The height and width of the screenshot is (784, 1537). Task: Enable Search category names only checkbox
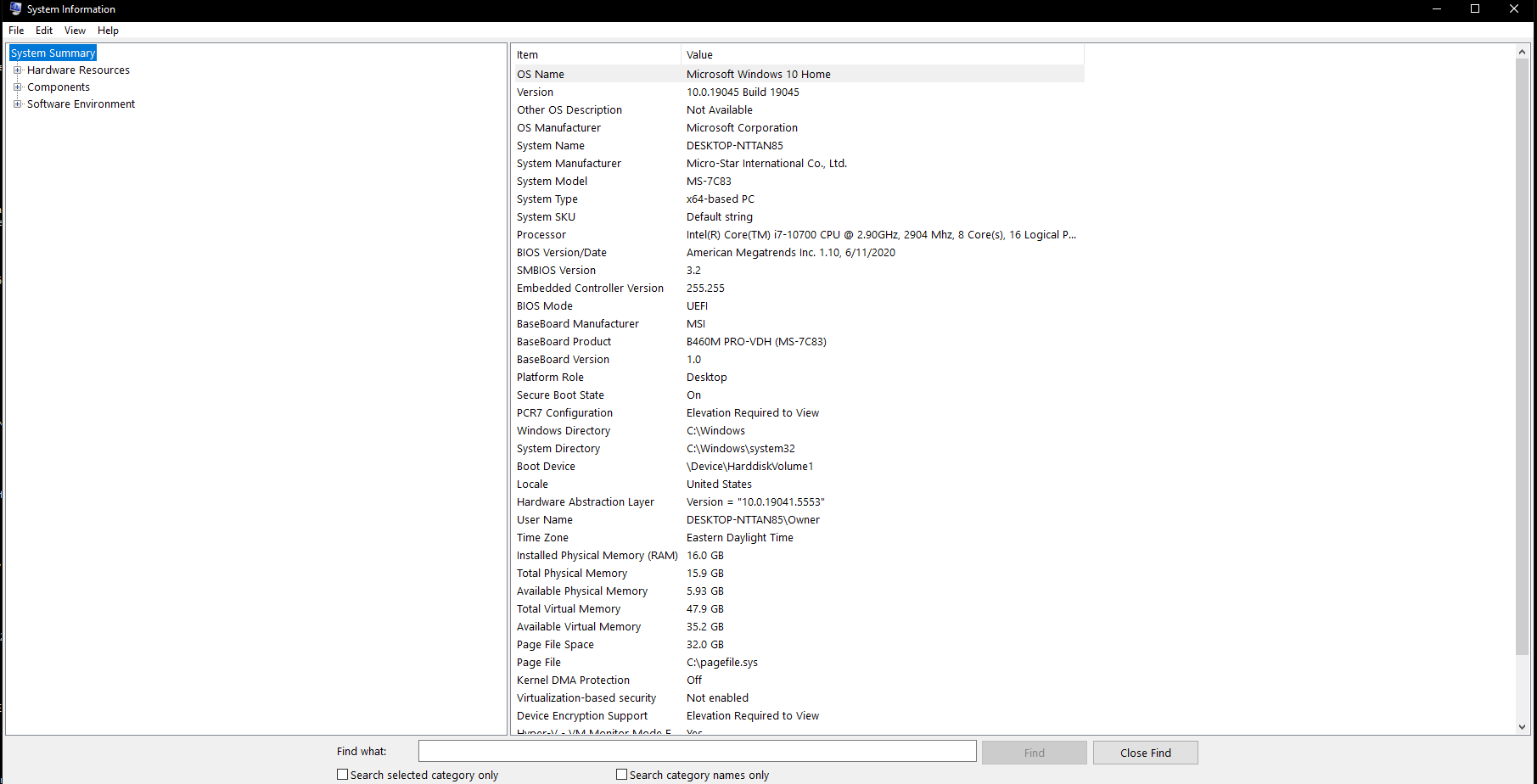(x=622, y=775)
